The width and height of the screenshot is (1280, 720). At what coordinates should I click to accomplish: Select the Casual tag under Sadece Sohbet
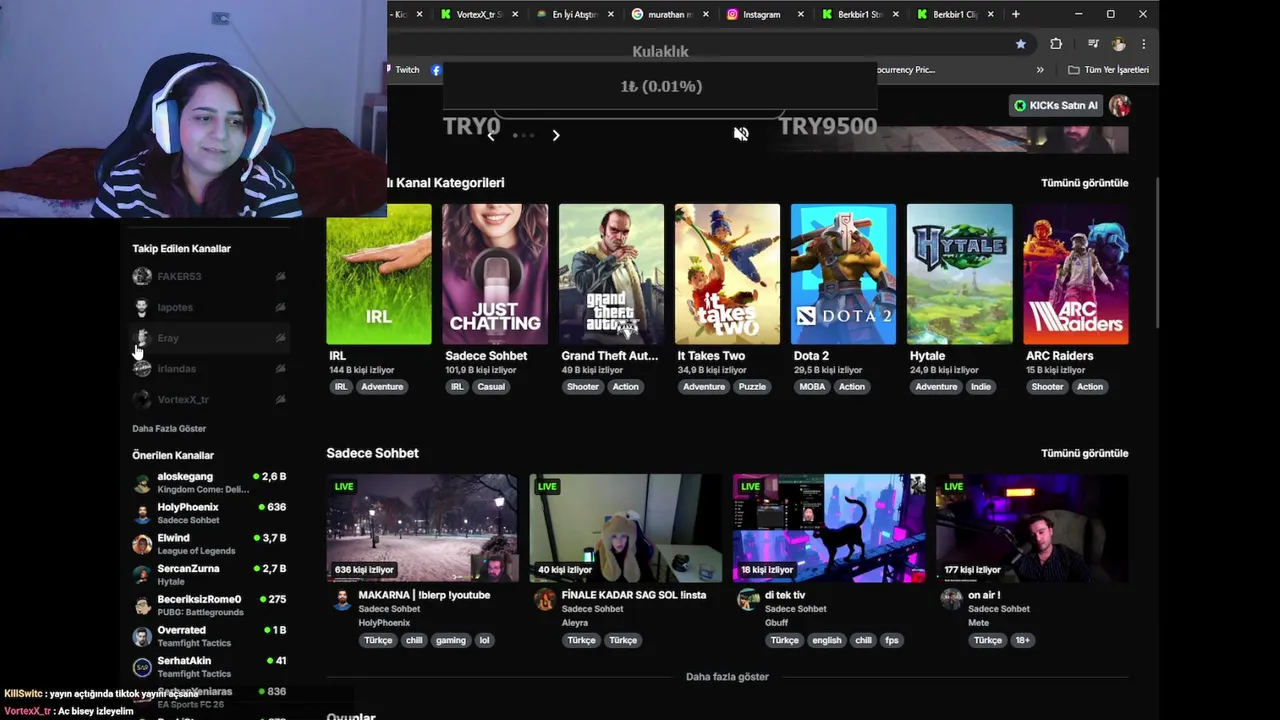pos(491,387)
